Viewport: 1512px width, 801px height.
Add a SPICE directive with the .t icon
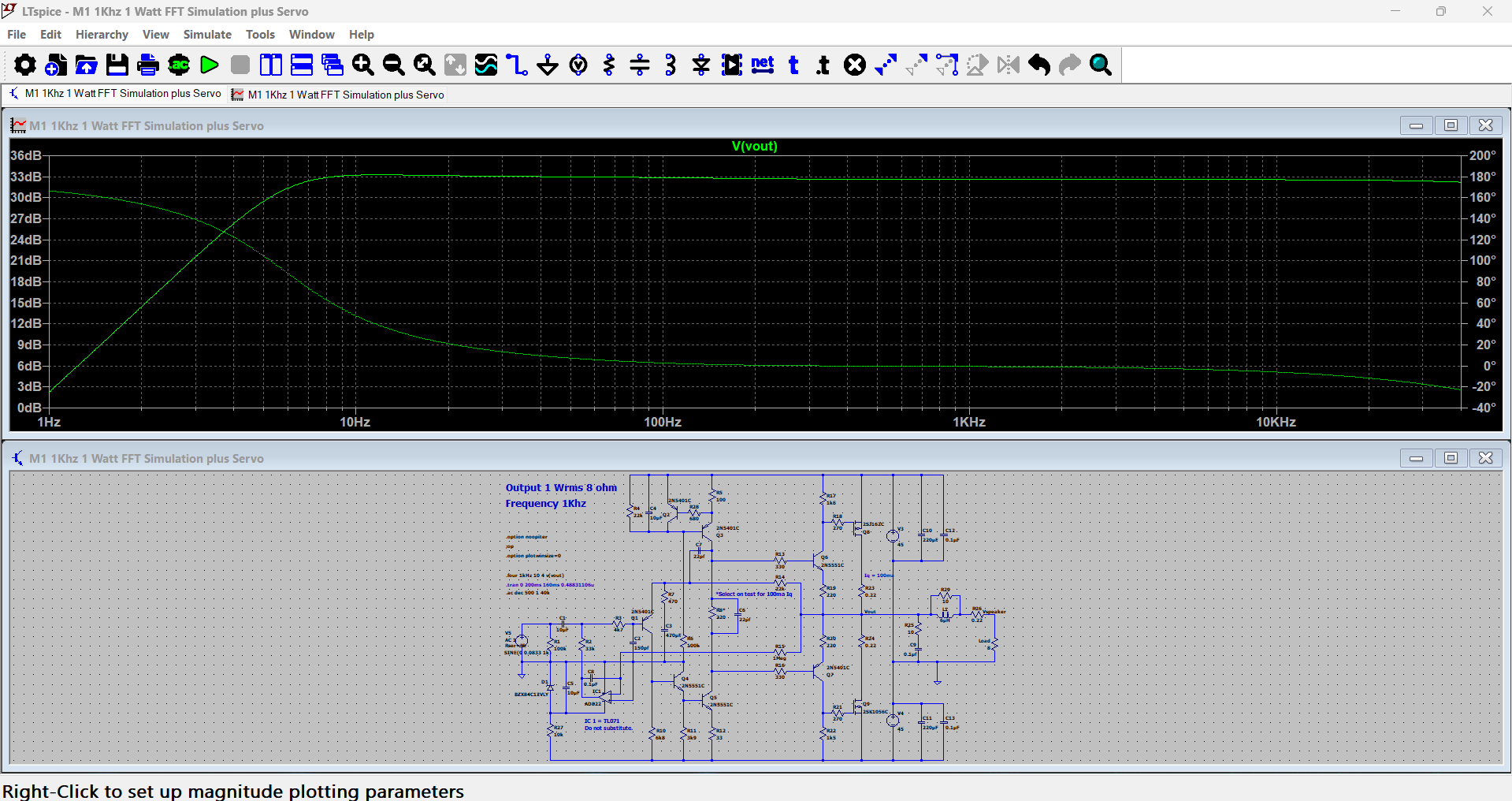(824, 65)
